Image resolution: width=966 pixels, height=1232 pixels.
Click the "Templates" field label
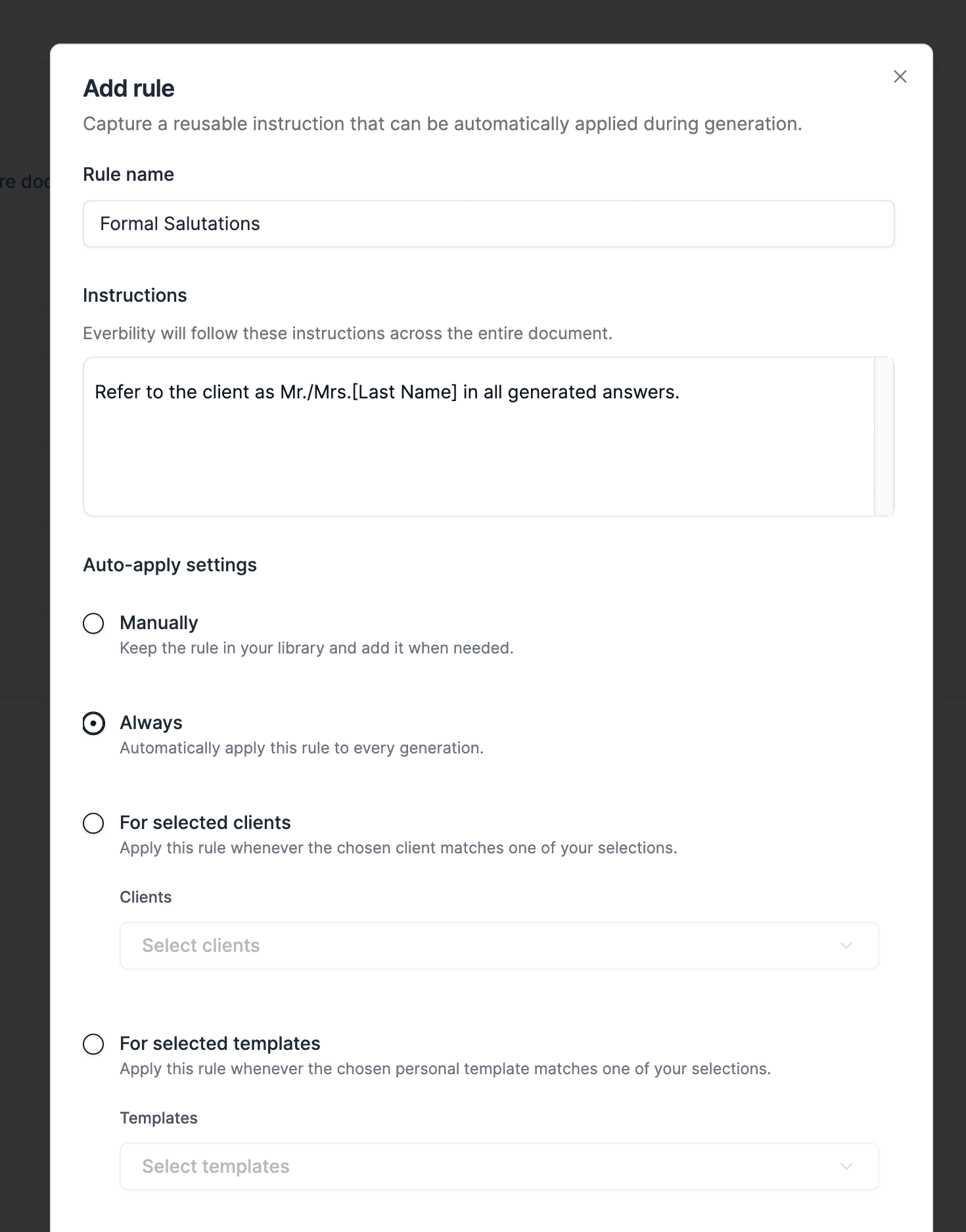[x=158, y=1118]
